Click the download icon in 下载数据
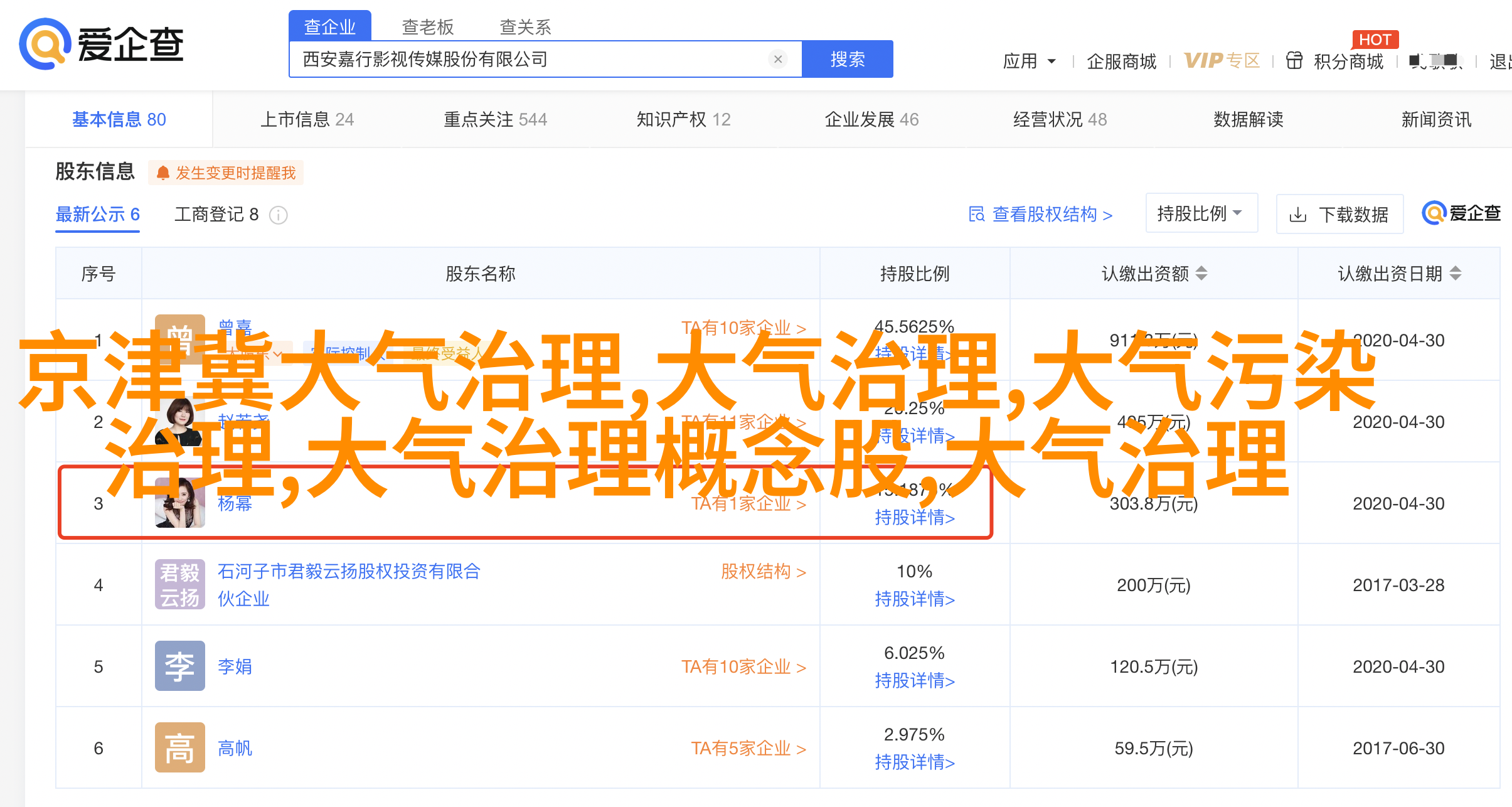This screenshot has height=807, width=1512. point(1298,215)
